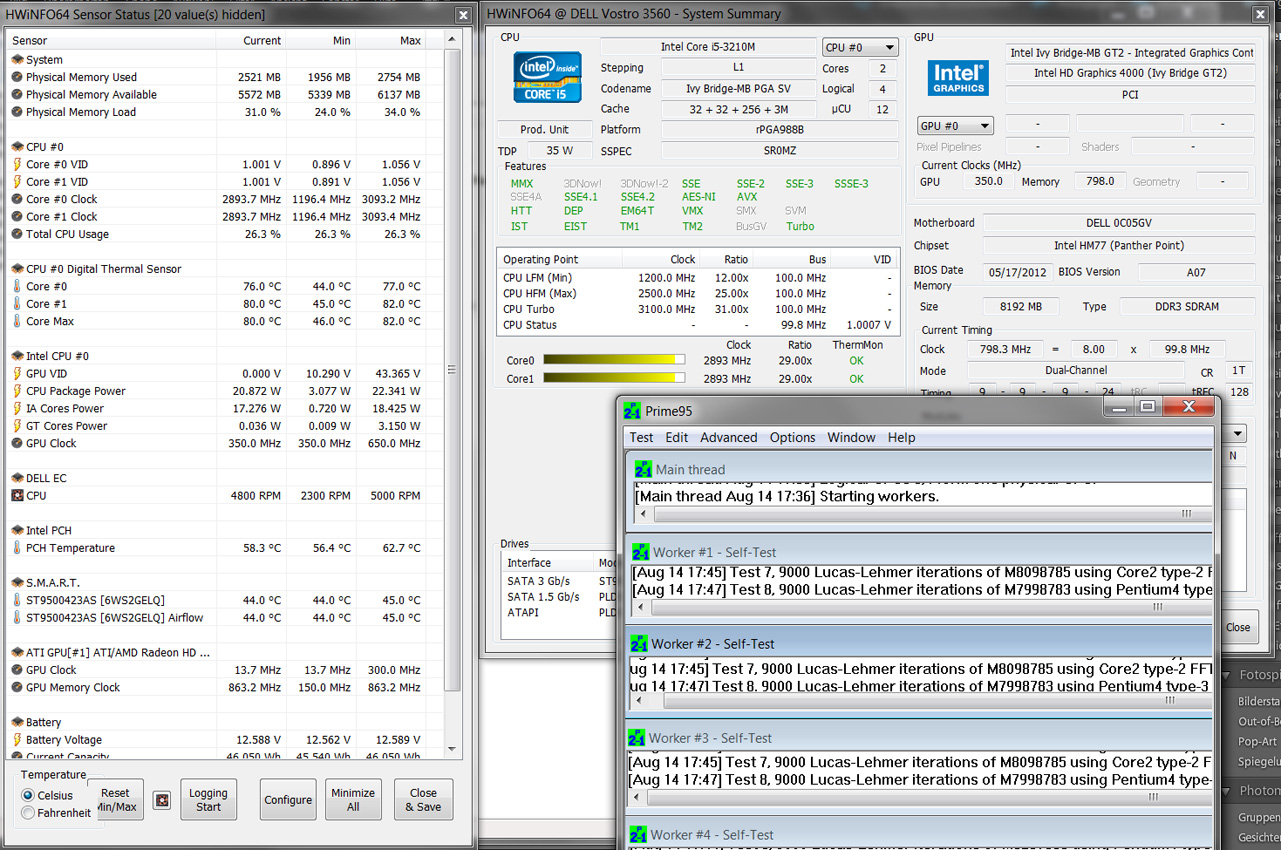Click the Close & Save button

point(423,800)
